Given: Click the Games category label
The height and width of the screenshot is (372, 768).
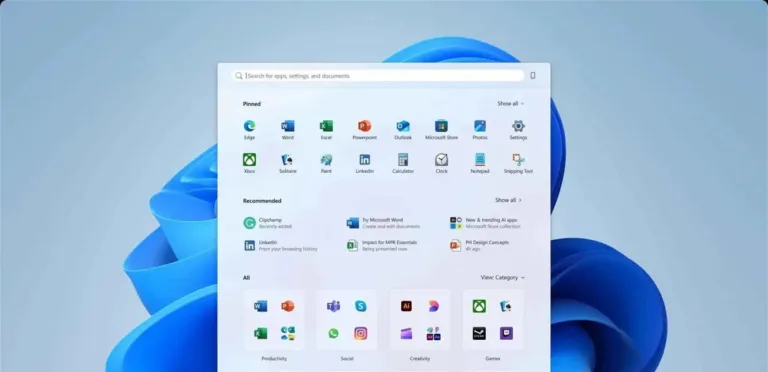Looking at the screenshot, I should click(493, 359).
